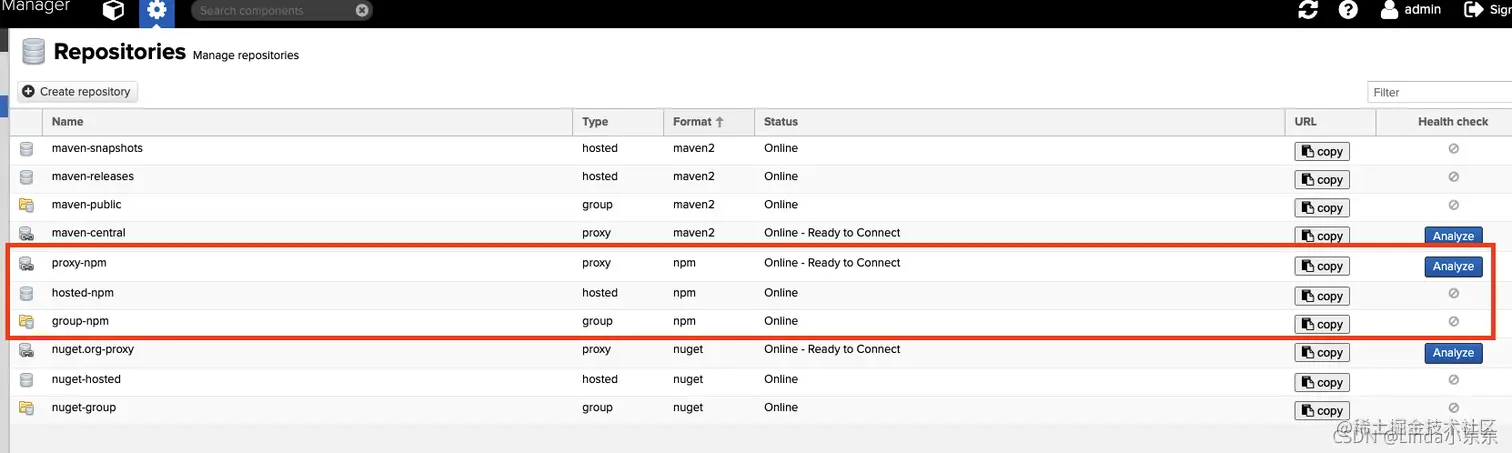This screenshot has width=1512, height=453.
Task: Open the nuget.org-proxy repository name
Action: pyautogui.click(x=93, y=349)
